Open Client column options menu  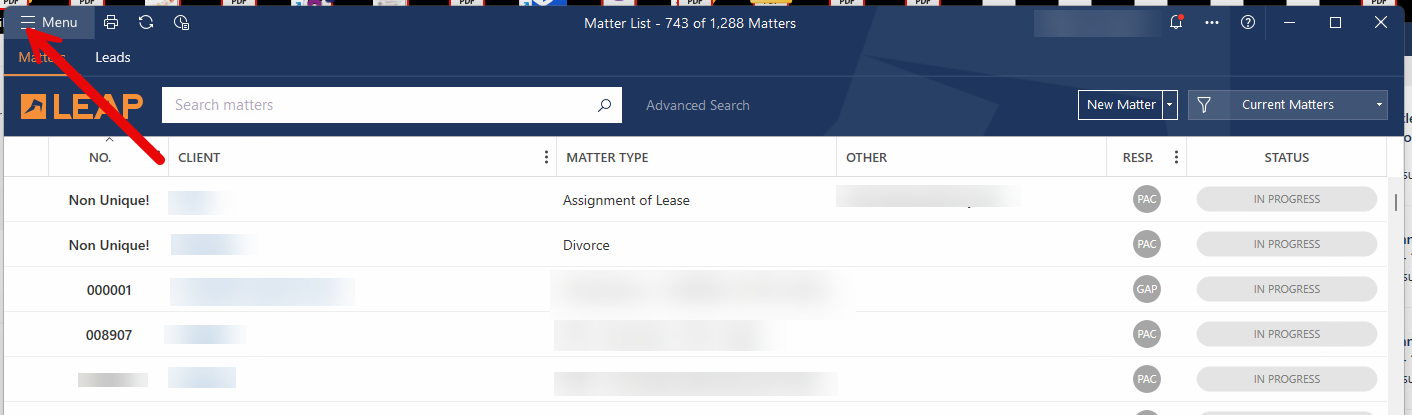coord(546,157)
